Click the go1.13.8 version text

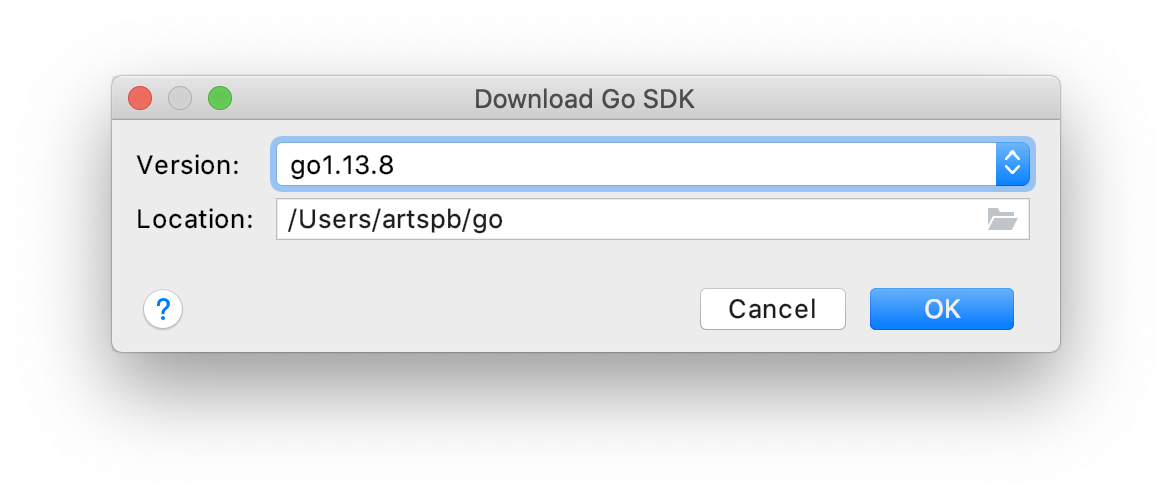[x=342, y=165]
